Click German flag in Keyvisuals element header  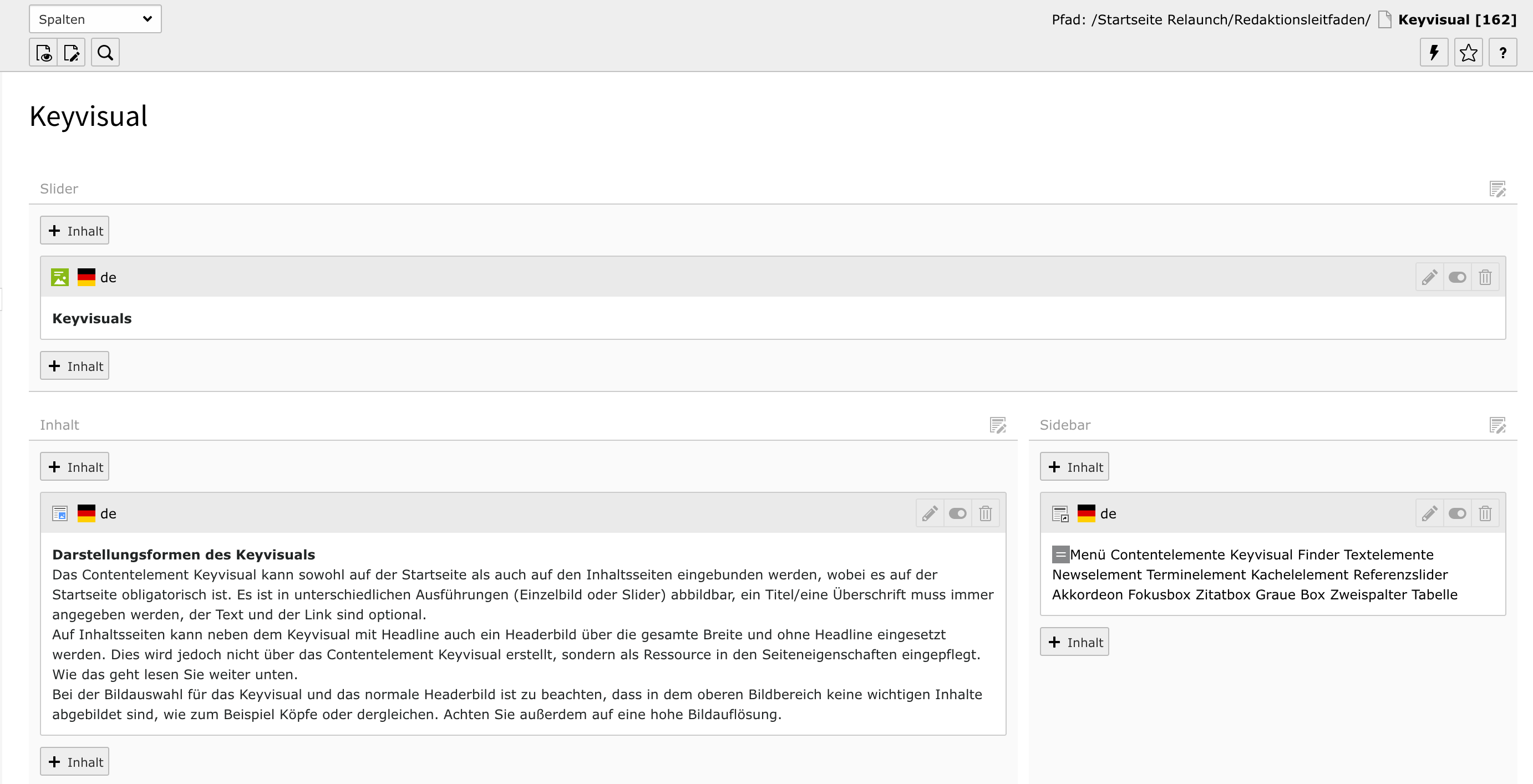pyautogui.click(x=87, y=277)
